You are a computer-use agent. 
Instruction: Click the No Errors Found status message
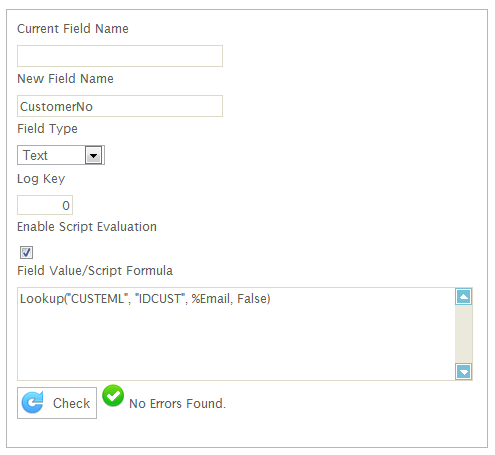[x=177, y=404]
